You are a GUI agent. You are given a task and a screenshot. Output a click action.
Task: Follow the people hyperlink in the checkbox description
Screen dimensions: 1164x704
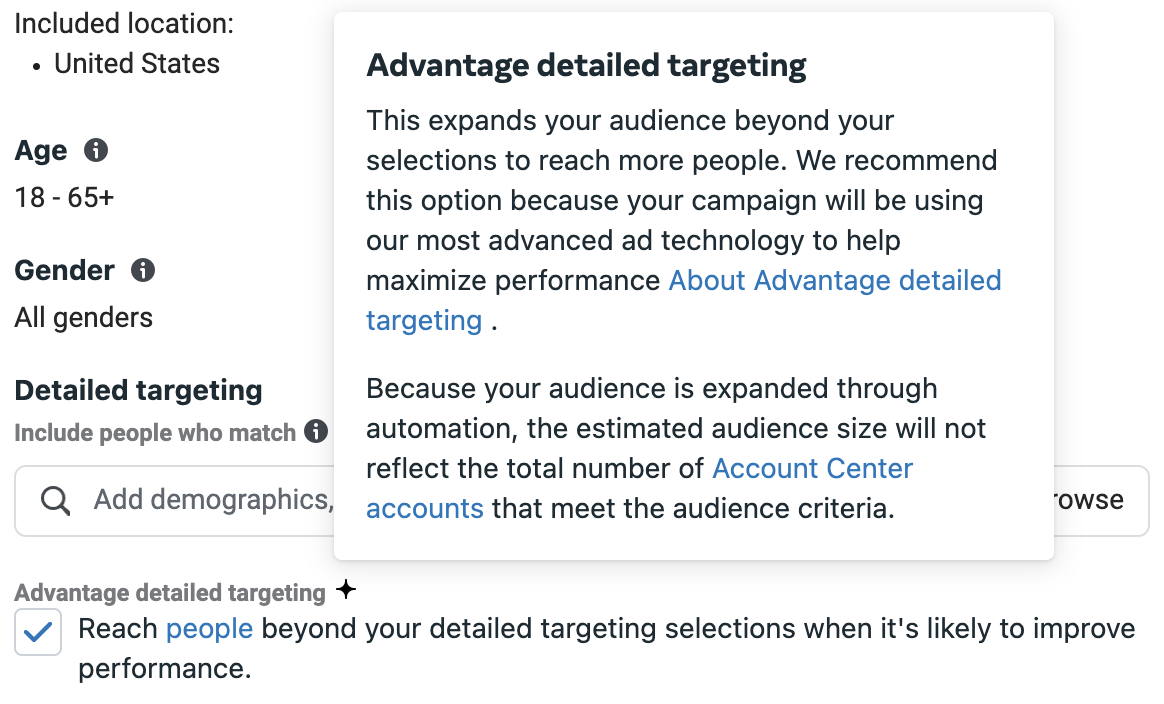pyautogui.click(x=209, y=628)
